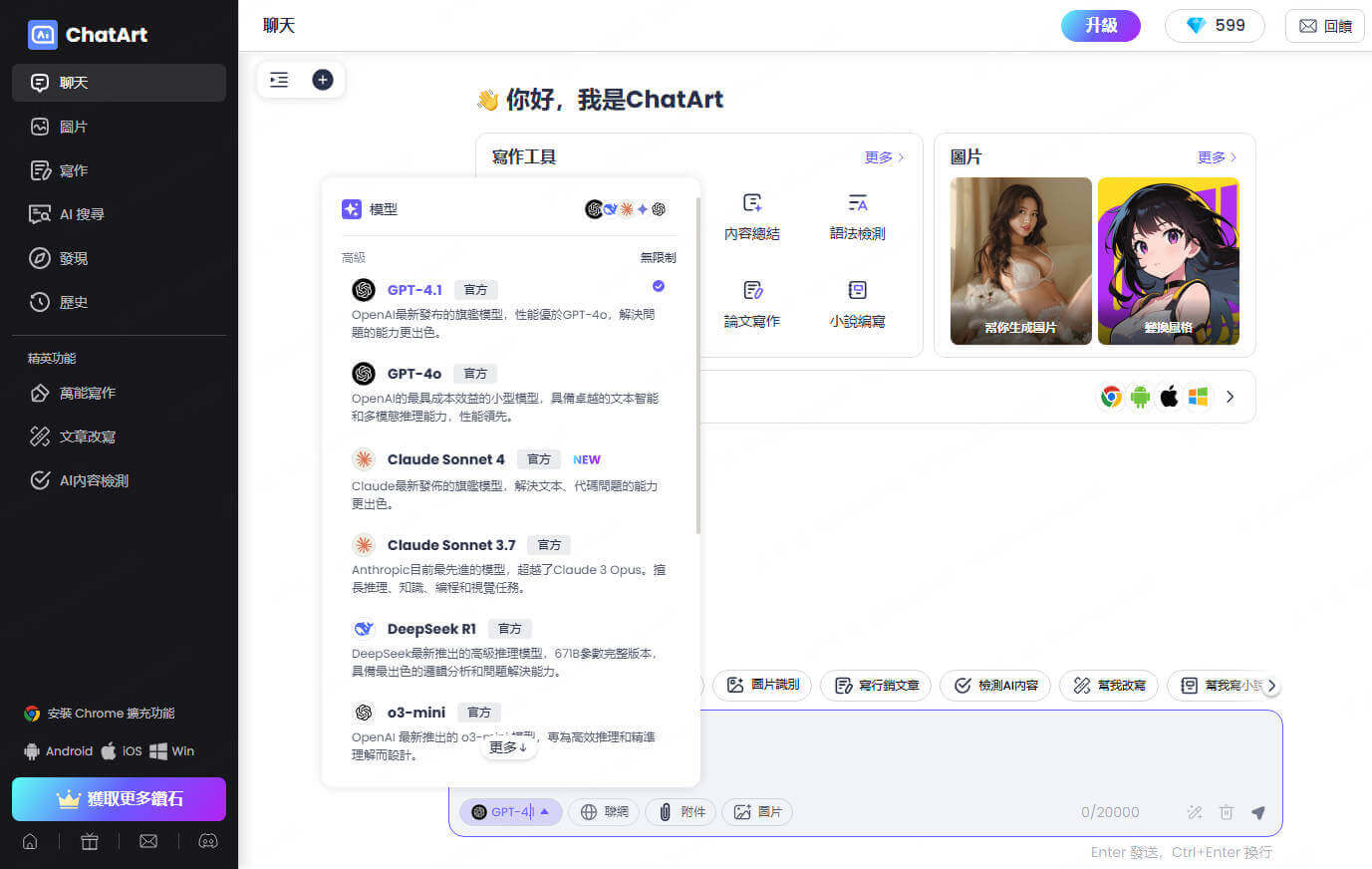Click the Apple icon in apps bar
This screenshot has height=869, width=1372.
pyautogui.click(x=1170, y=397)
